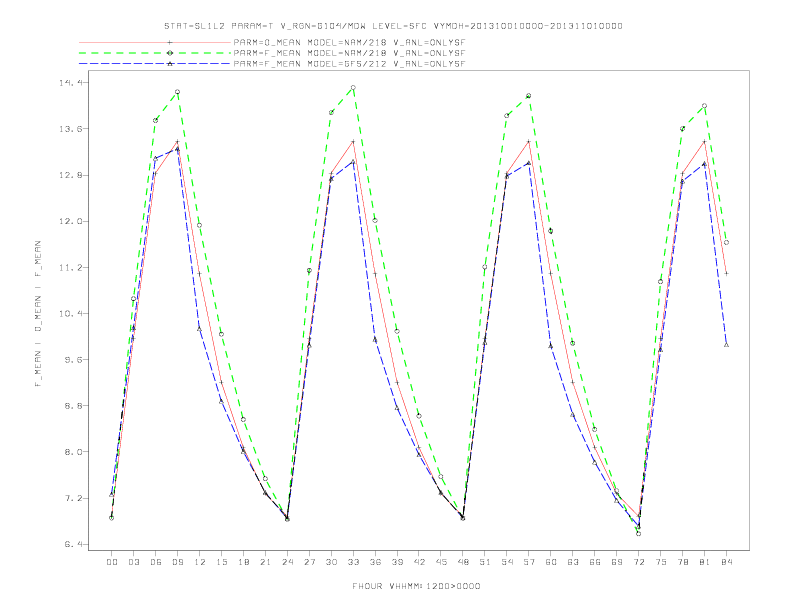
Task: Click green circle data marker at hour 84
Action: coord(726,242)
